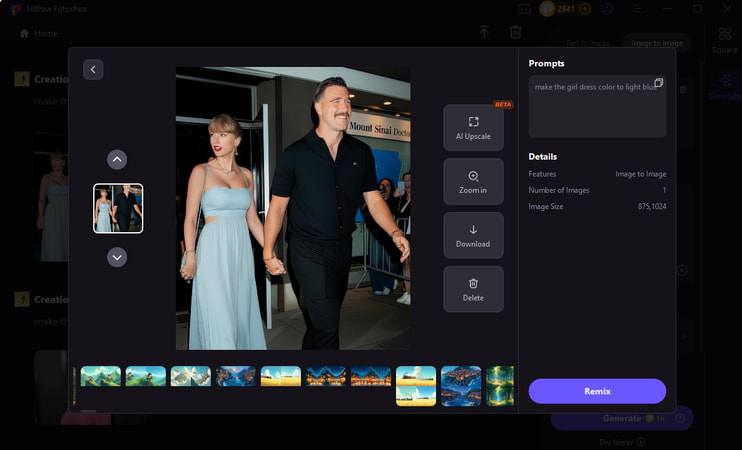742x450 pixels.
Task: Click the back arrow in the preview dialog
Action: 93,69
